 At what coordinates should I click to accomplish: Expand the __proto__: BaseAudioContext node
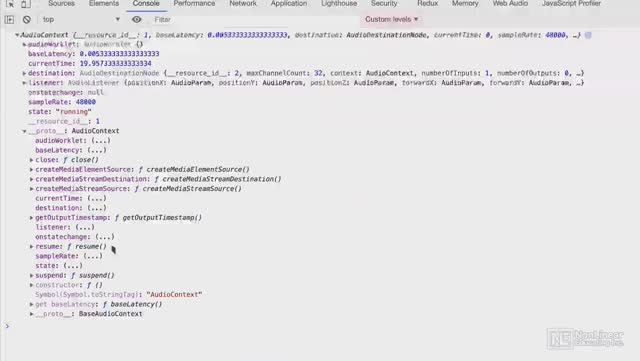click(31, 314)
